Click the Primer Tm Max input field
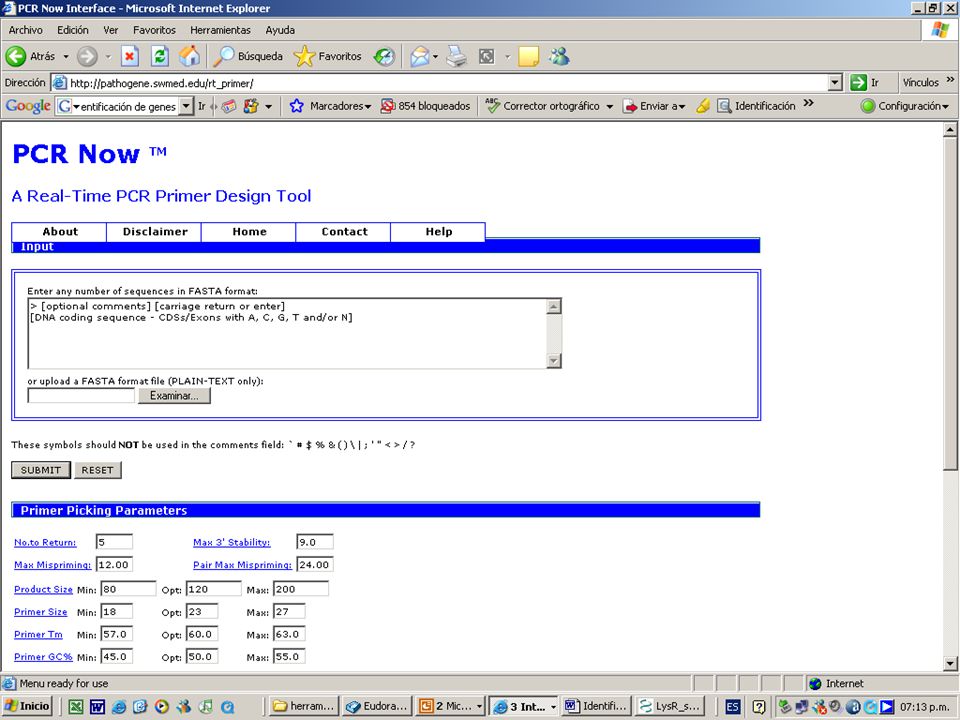960x720 pixels. pyautogui.click(x=289, y=634)
